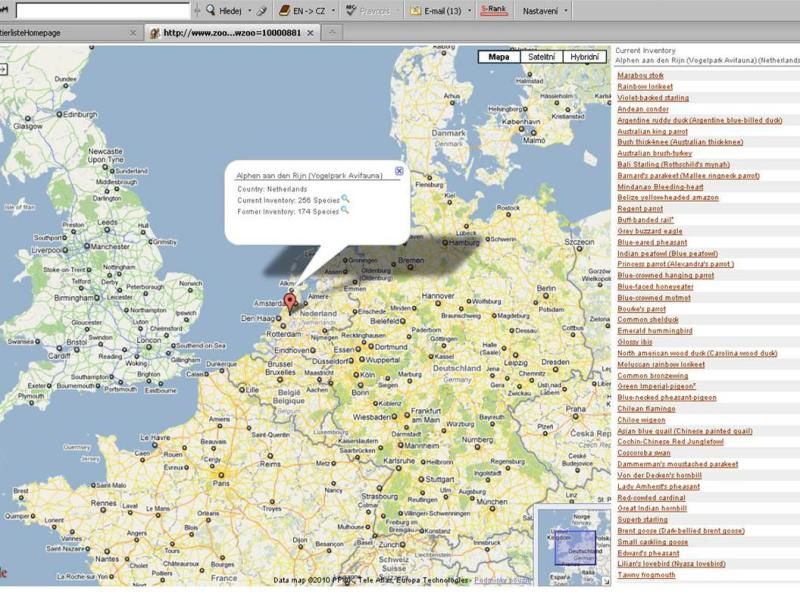Click the favicon of the zoo tab

(x=155, y=33)
